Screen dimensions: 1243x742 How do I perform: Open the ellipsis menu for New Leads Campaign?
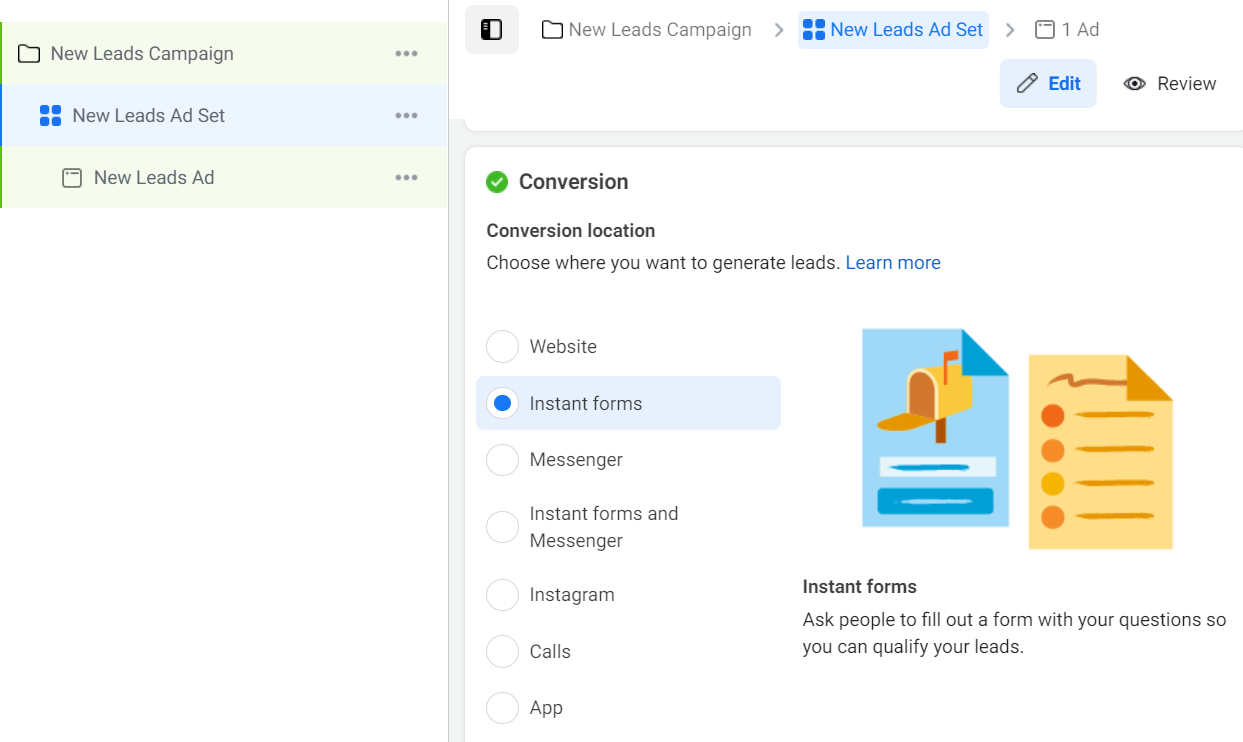point(406,53)
